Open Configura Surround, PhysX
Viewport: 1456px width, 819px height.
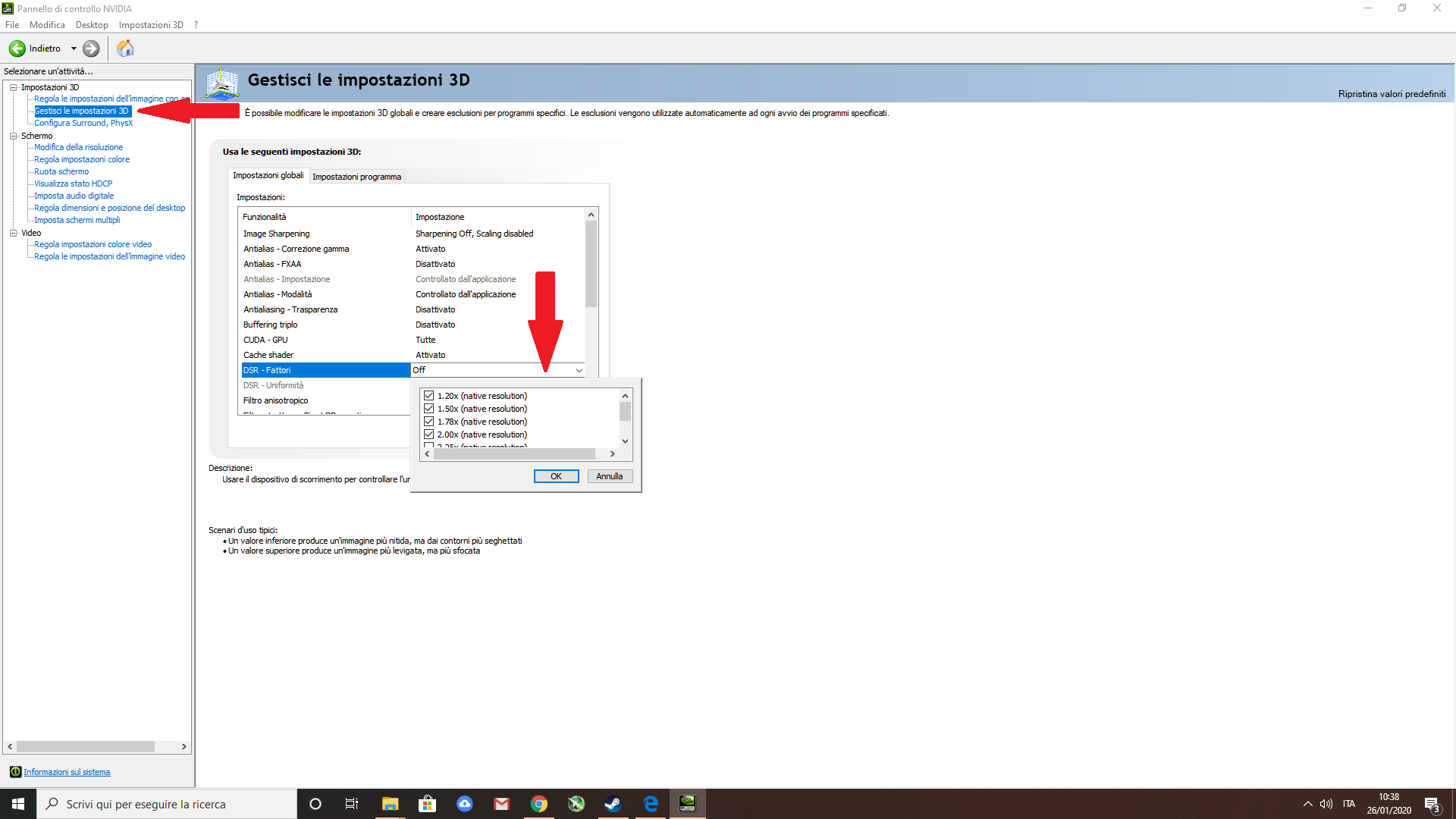(83, 123)
